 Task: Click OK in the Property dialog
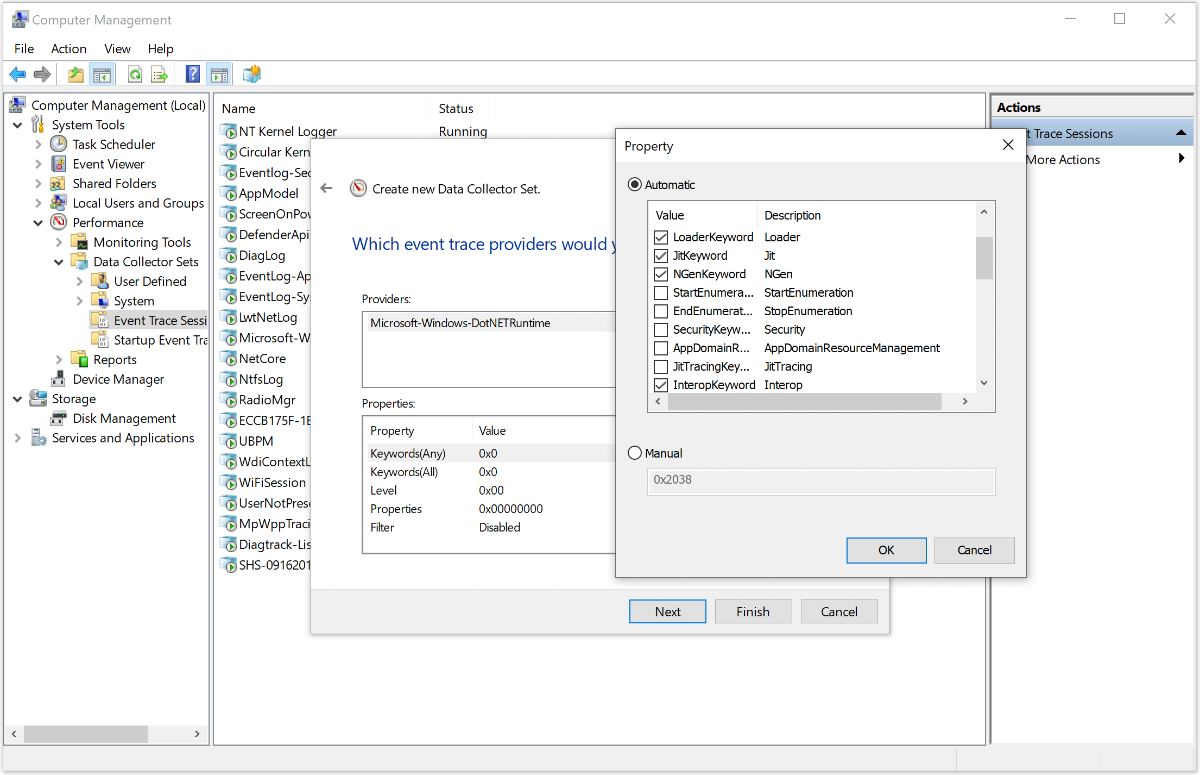pos(886,550)
